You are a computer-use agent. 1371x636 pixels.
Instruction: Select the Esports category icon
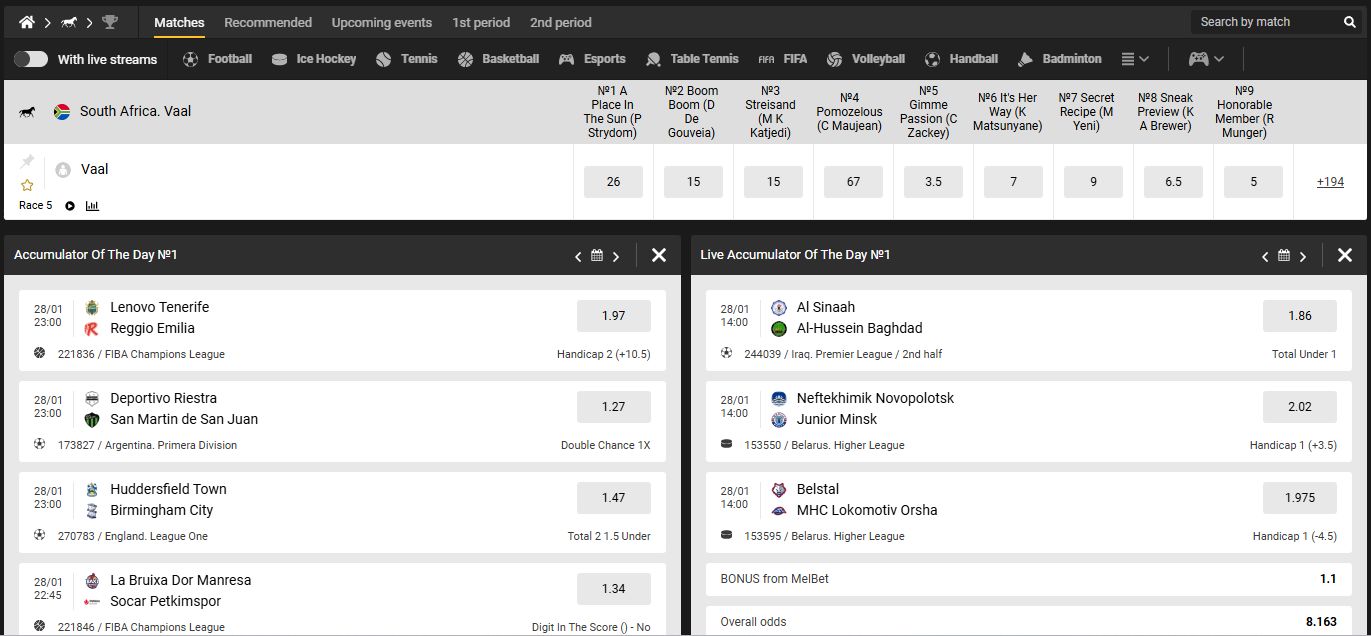566,58
